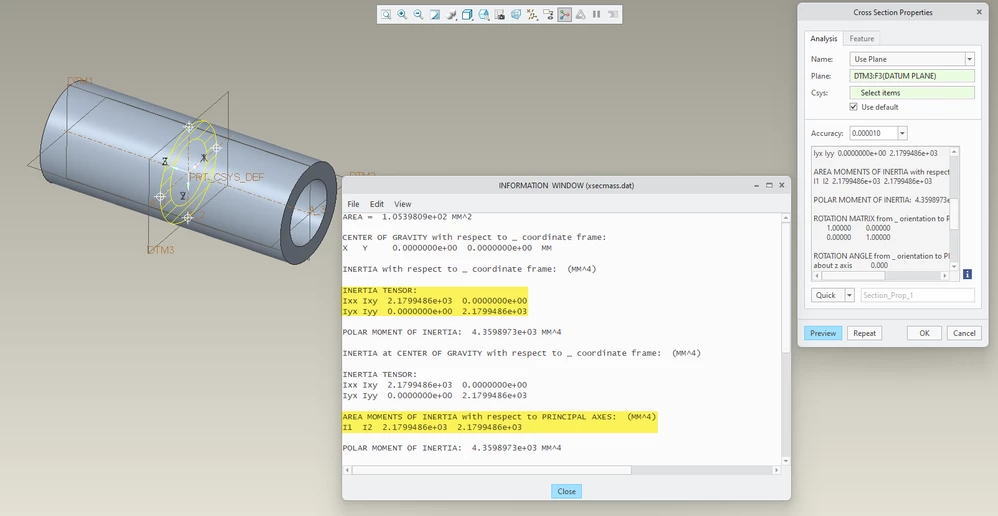Click the blue info icon
Image resolution: width=998 pixels, height=516 pixels.
click(967, 274)
